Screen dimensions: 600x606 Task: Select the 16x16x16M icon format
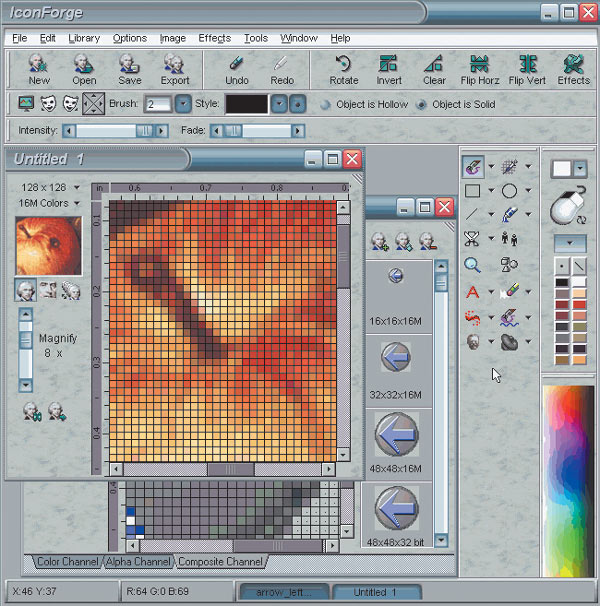click(396, 297)
